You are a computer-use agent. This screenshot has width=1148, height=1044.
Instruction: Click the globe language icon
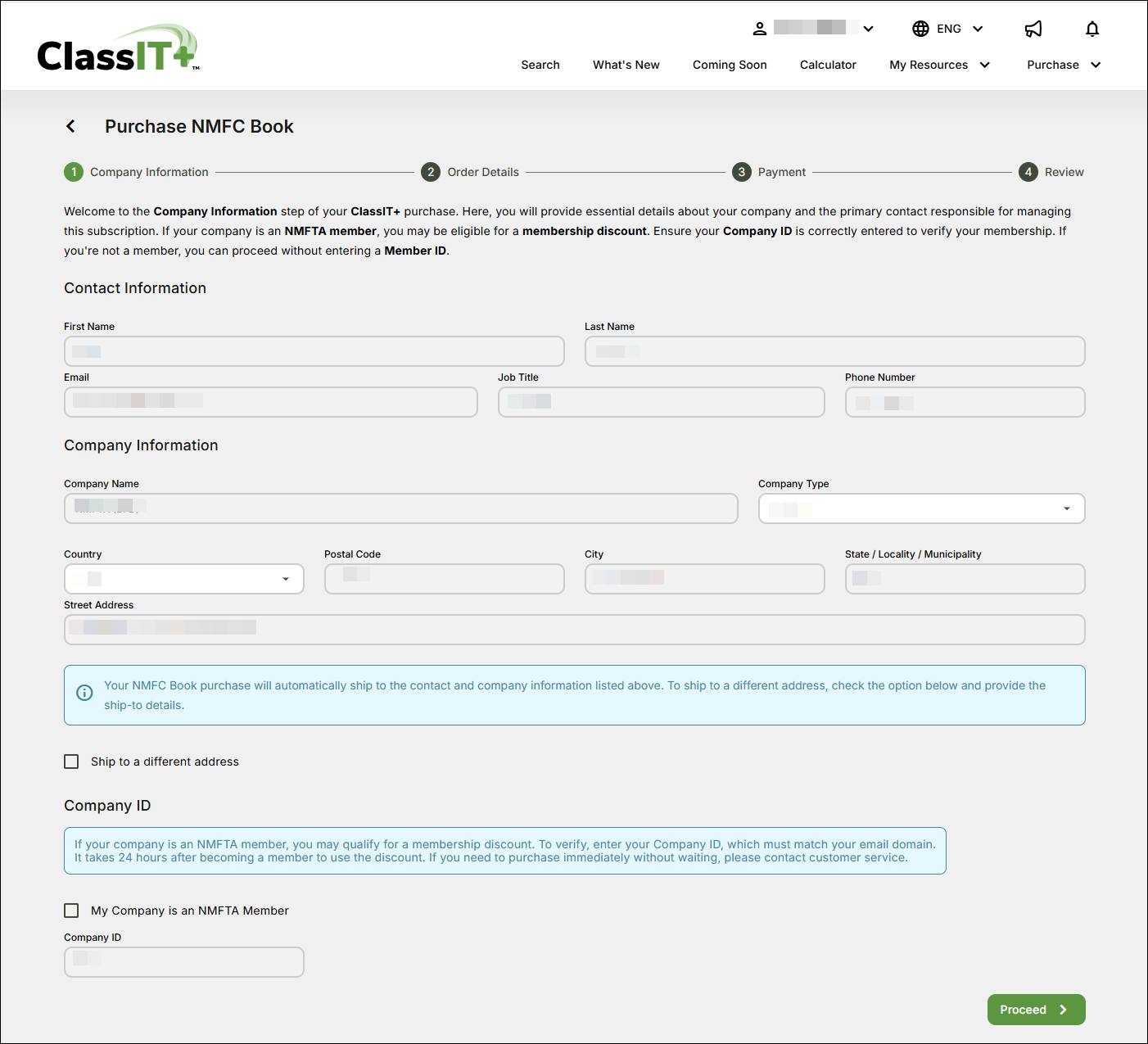919,28
